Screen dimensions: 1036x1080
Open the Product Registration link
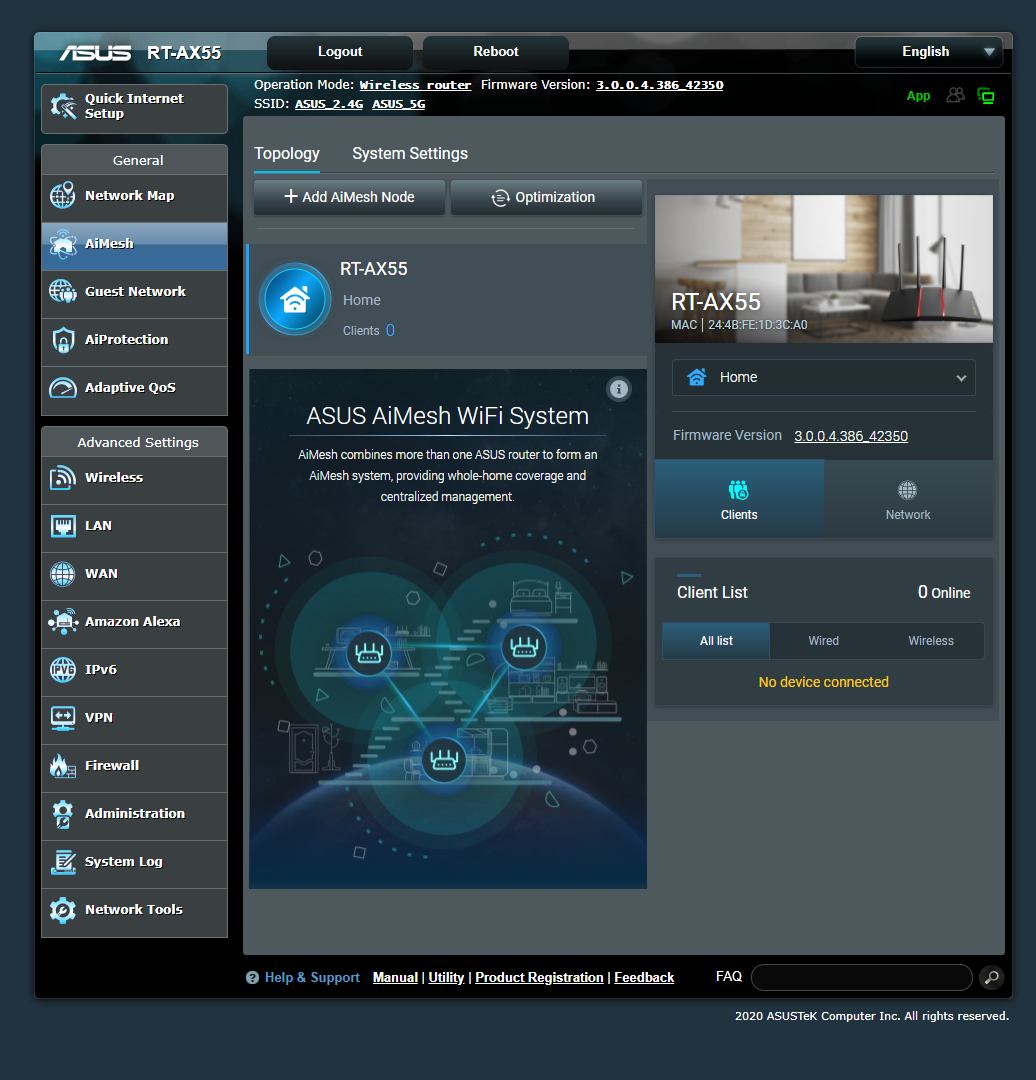tap(539, 977)
